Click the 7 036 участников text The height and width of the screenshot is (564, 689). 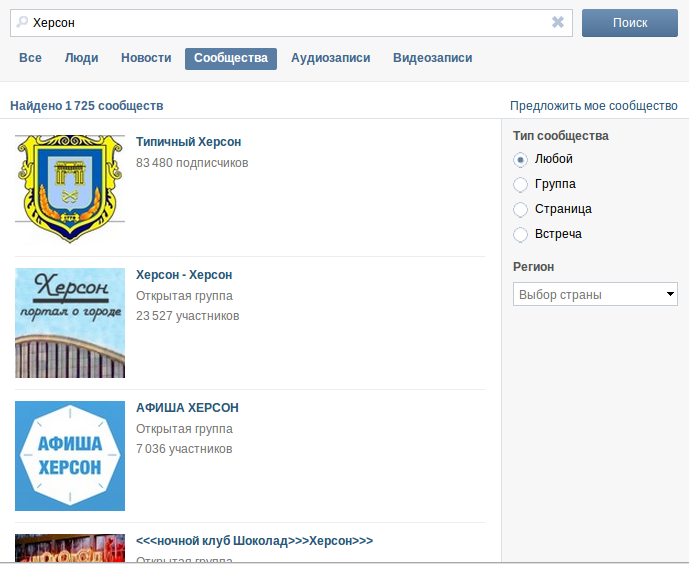184,449
